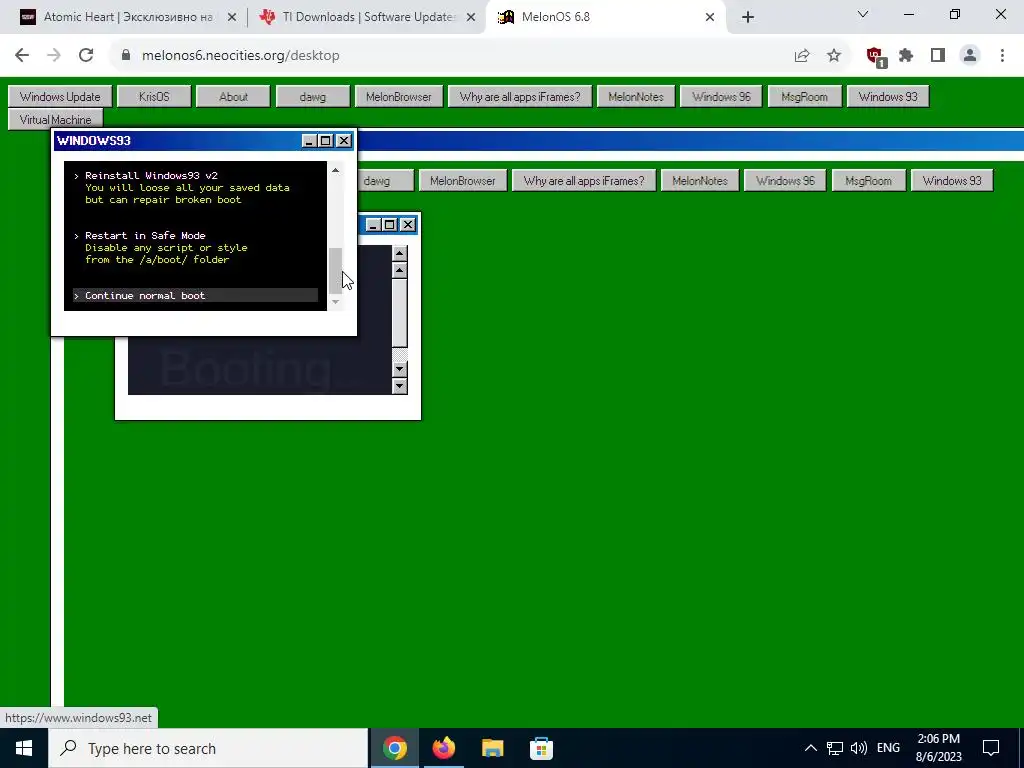This screenshot has width=1024, height=768.
Task: Click top scroll-up arrow in Booting window
Action: pos(400,253)
